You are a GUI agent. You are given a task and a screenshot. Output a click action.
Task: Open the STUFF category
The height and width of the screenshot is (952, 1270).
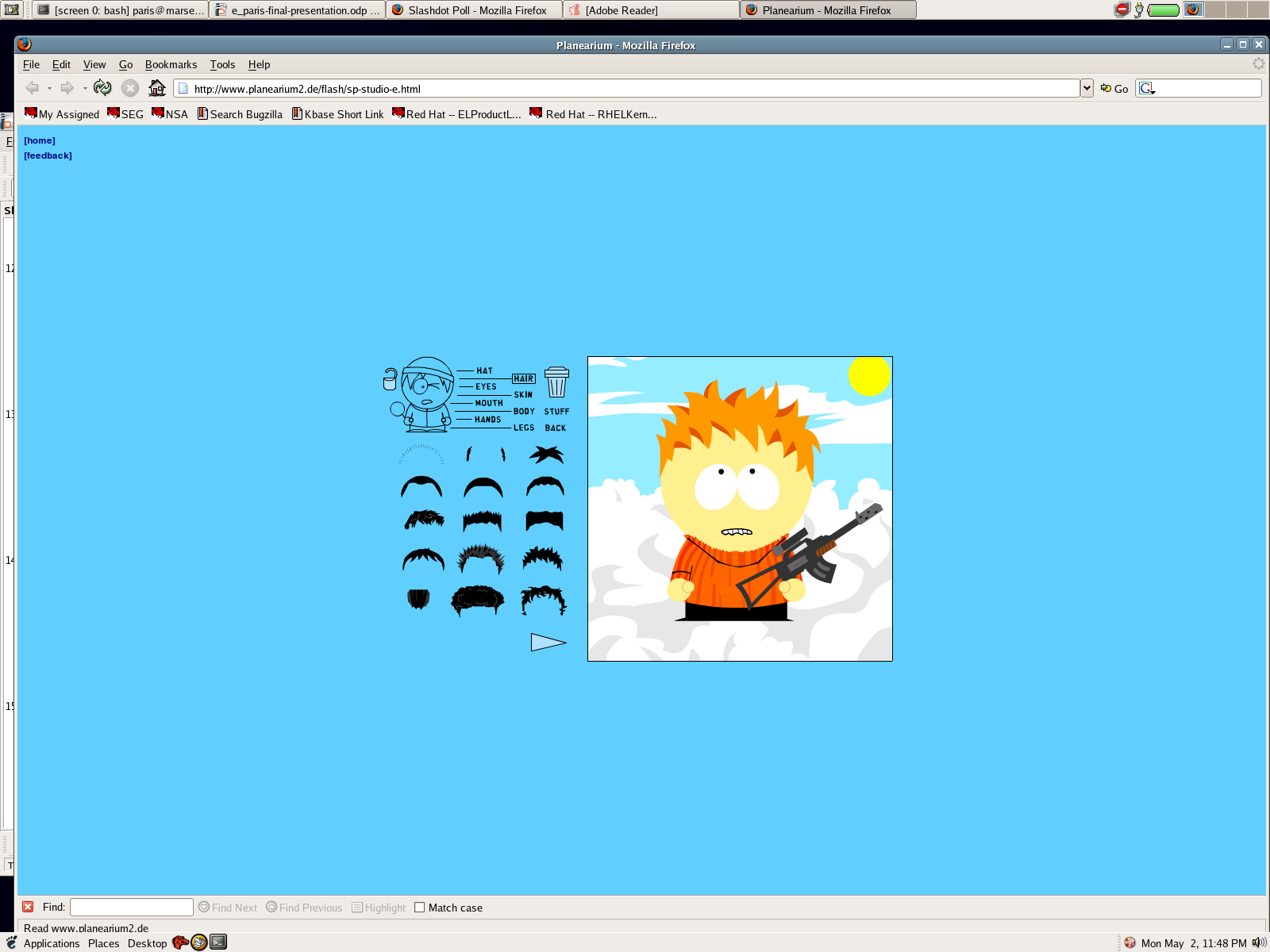556,411
